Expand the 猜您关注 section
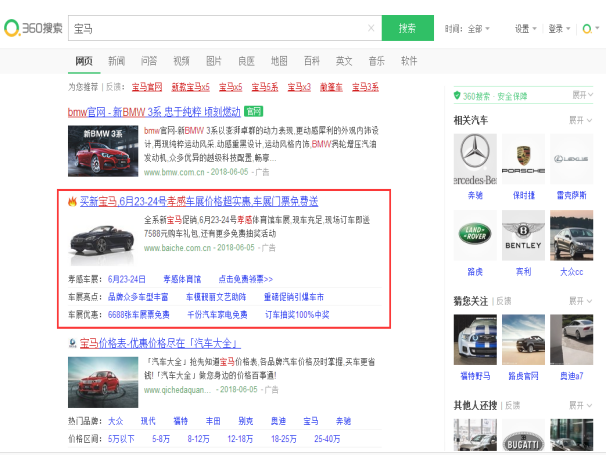Image resolution: width=606 pixels, height=455 pixels. [x=580, y=301]
